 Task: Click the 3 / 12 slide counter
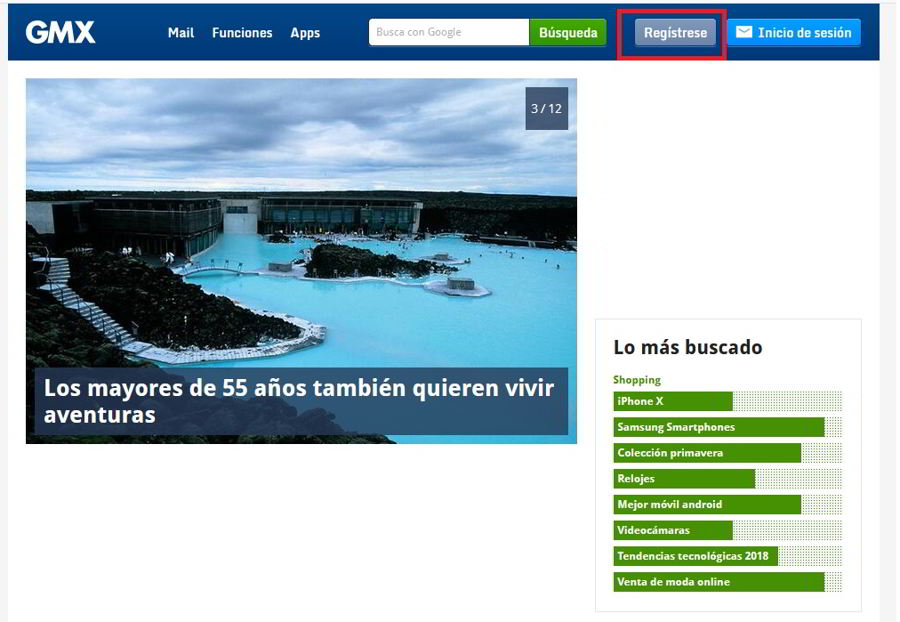546,109
